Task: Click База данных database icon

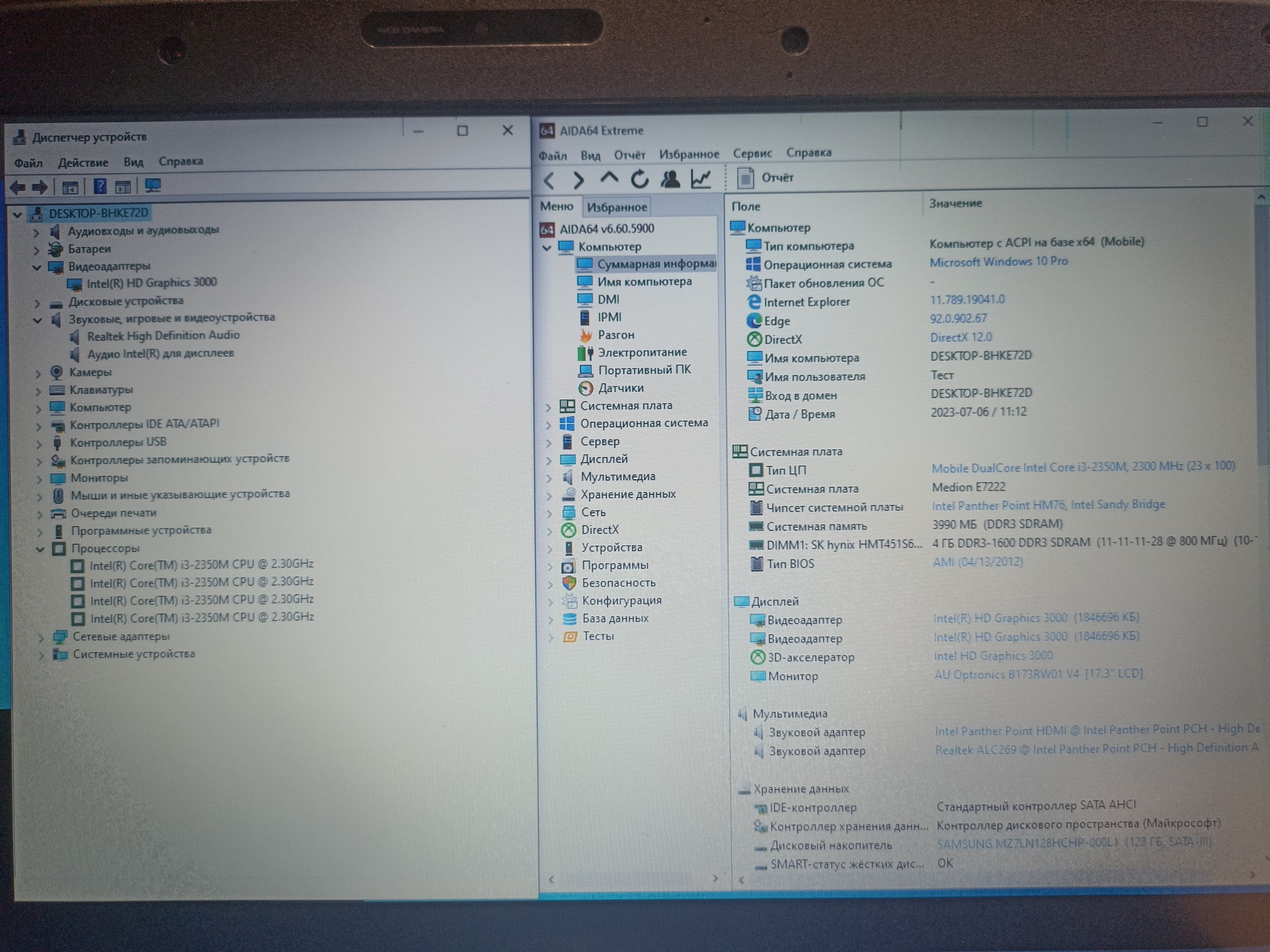Action: (570, 619)
